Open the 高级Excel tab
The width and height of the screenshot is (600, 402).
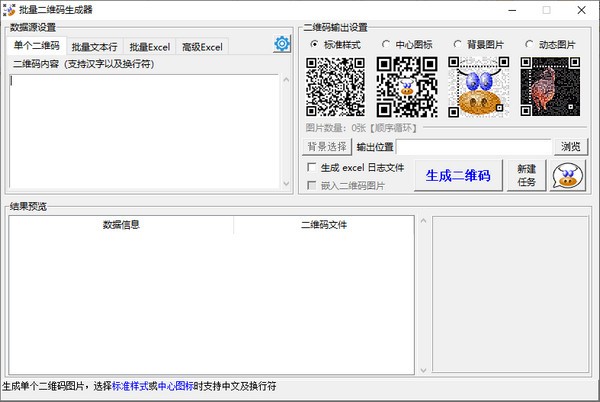point(202,47)
